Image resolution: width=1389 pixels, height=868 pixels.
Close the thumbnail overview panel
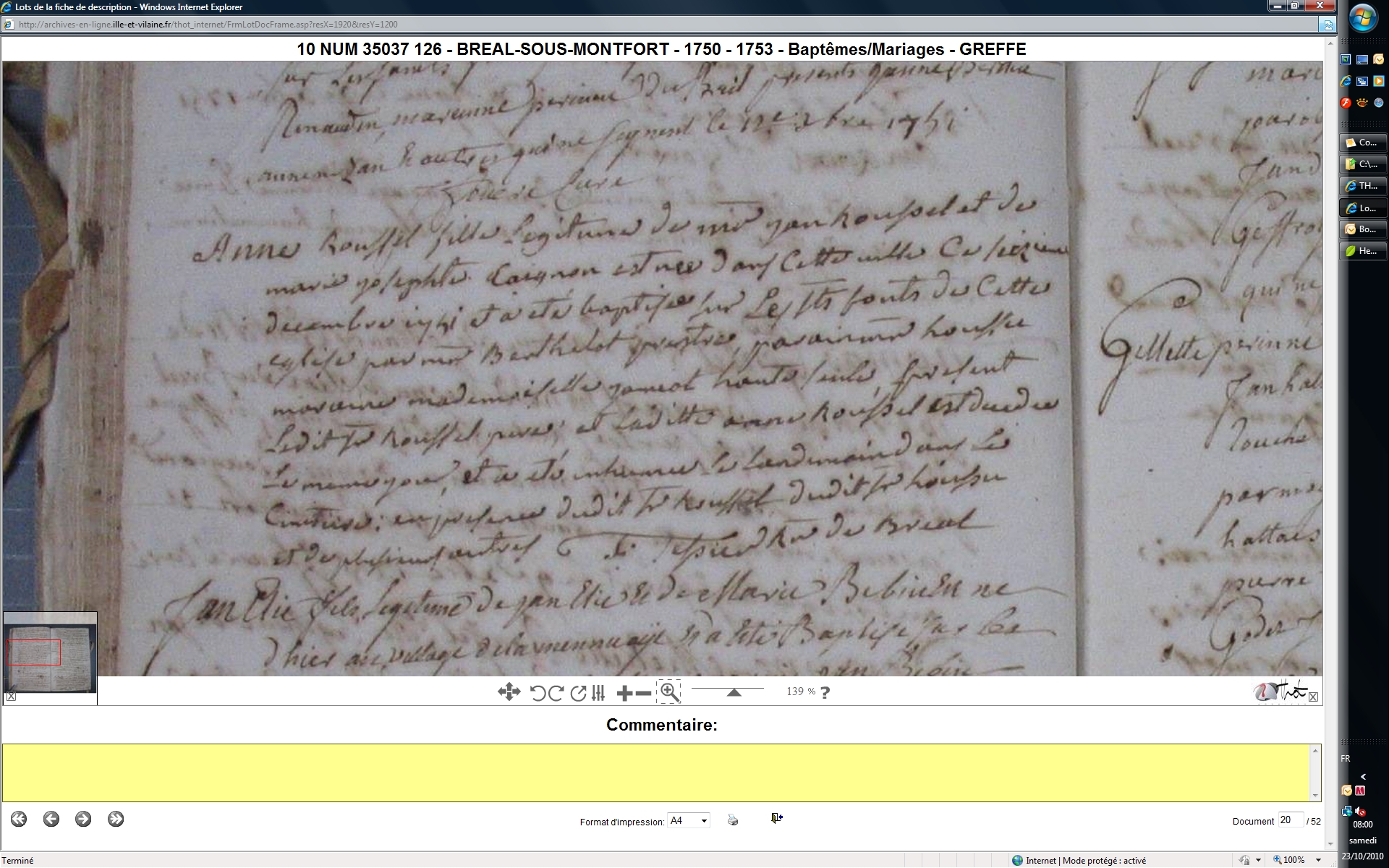(x=11, y=697)
